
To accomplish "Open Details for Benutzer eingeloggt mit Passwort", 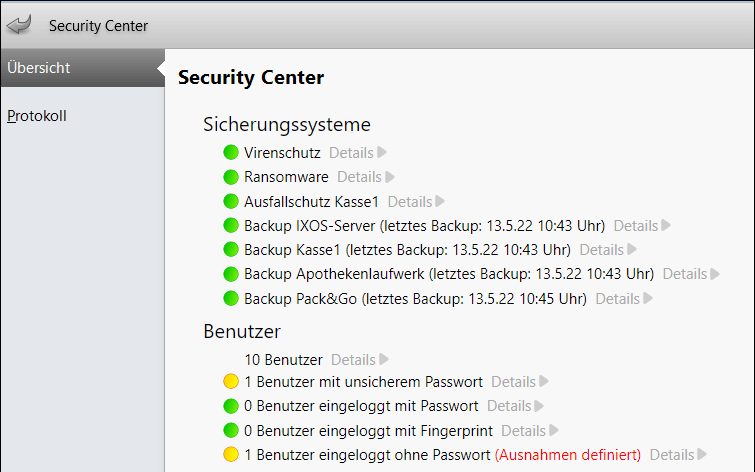I will coord(509,406).
